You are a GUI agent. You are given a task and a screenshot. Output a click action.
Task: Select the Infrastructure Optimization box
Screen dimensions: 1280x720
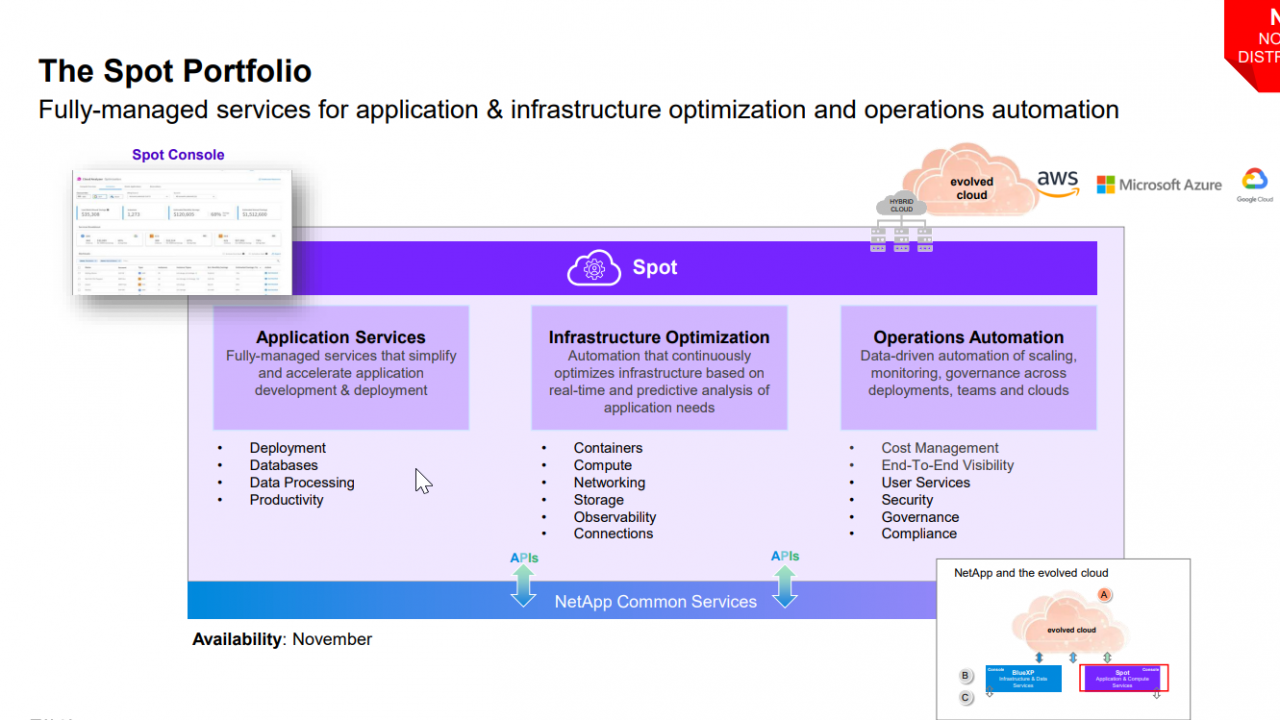(x=659, y=367)
